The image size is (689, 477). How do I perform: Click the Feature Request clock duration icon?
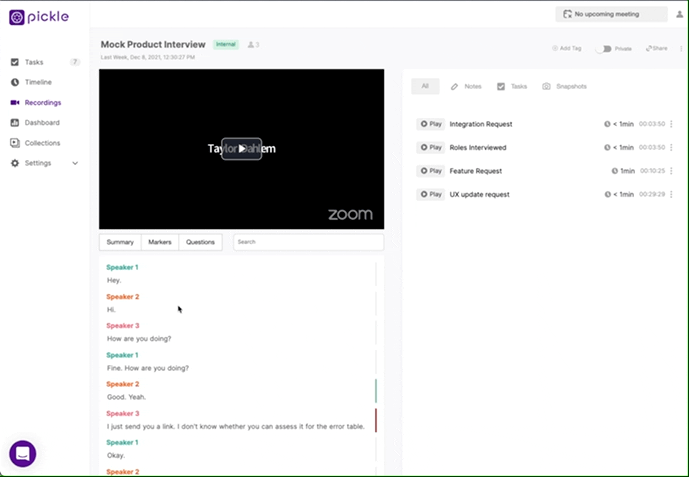(615, 171)
